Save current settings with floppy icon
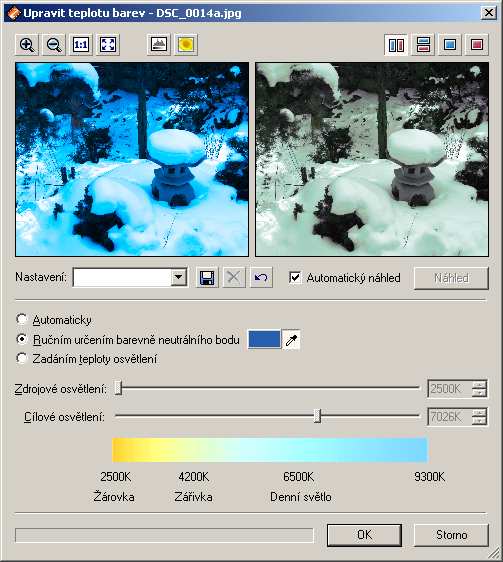The image size is (503, 562). pos(207,277)
